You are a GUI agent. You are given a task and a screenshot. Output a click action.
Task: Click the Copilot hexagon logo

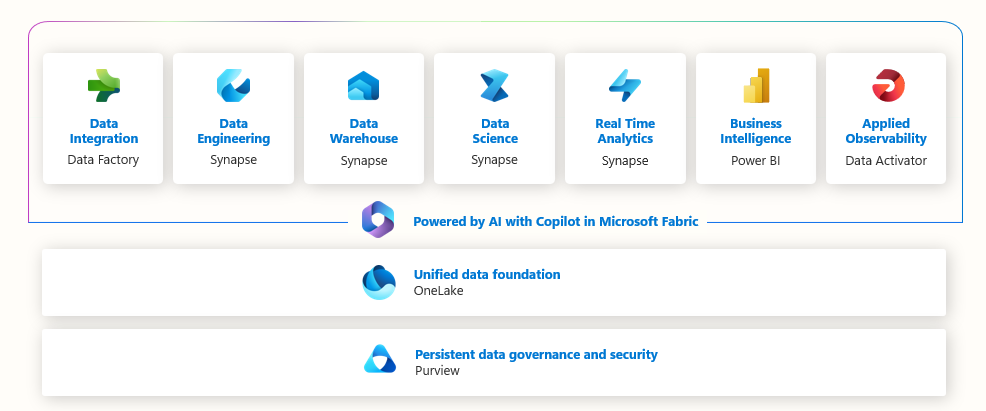[x=377, y=220]
